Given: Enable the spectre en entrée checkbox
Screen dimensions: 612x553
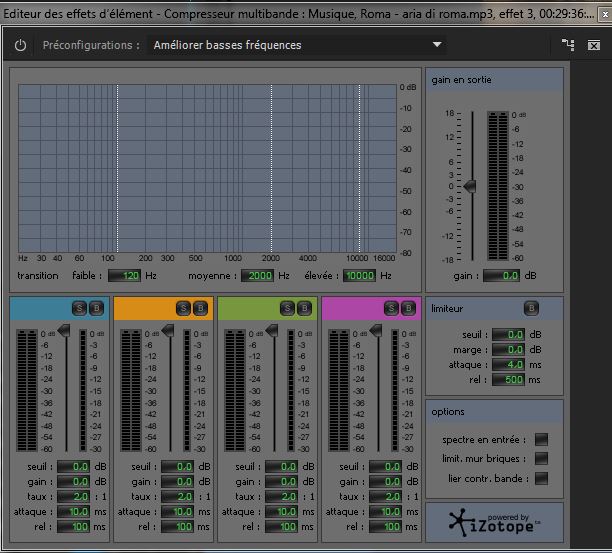Looking at the screenshot, I should 541,439.
